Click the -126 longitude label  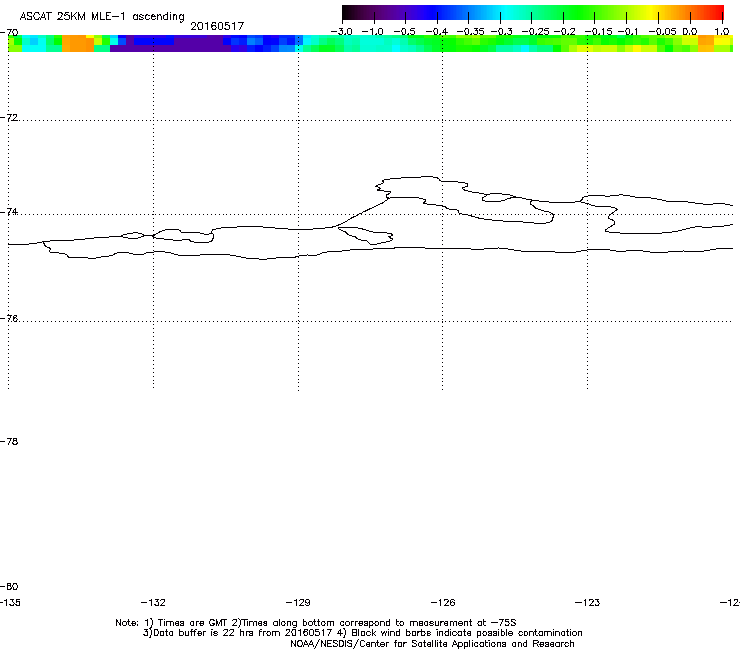tap(443, 602)
